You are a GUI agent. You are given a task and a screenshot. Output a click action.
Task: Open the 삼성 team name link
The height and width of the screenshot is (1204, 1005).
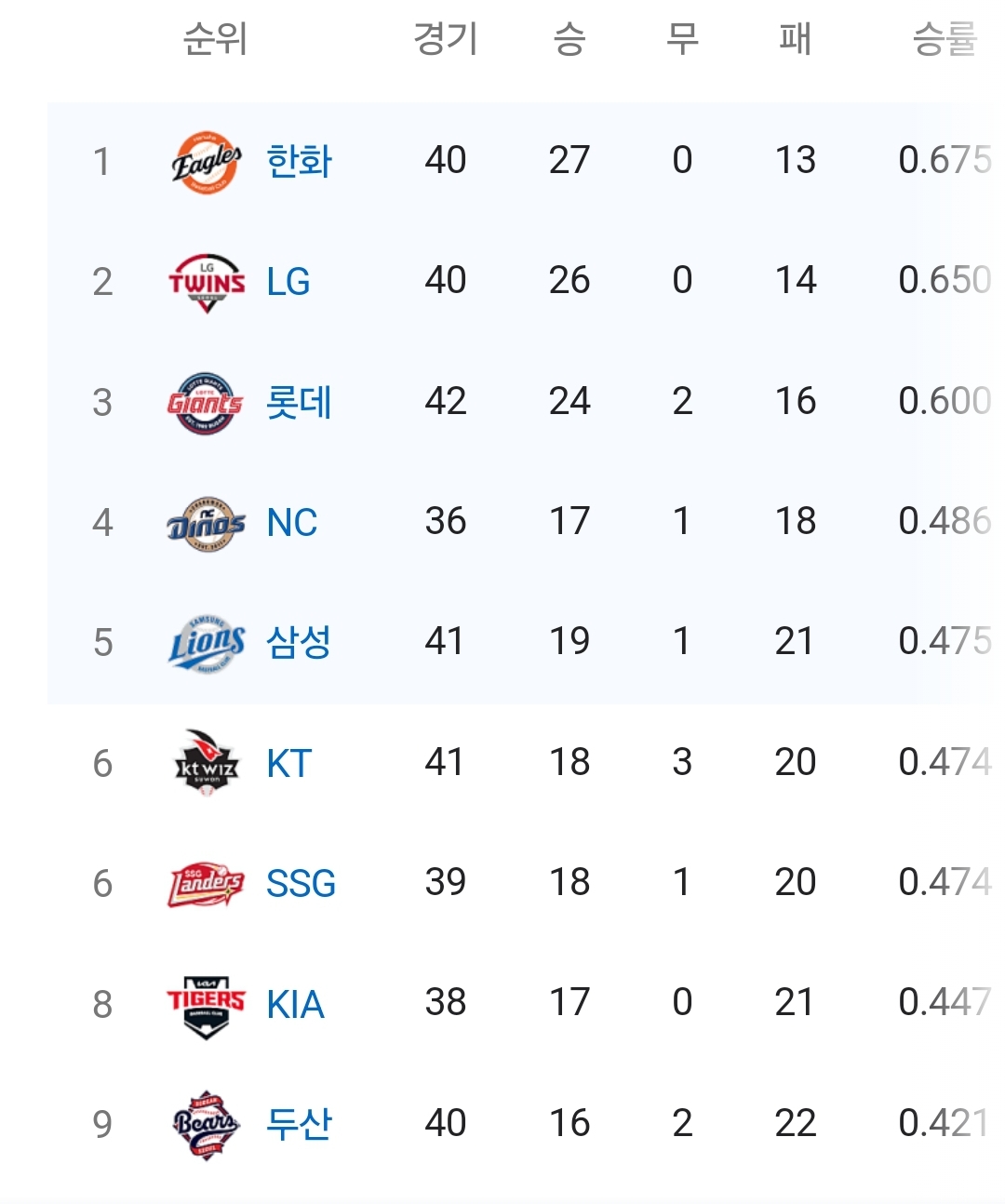tap(299, 643)
